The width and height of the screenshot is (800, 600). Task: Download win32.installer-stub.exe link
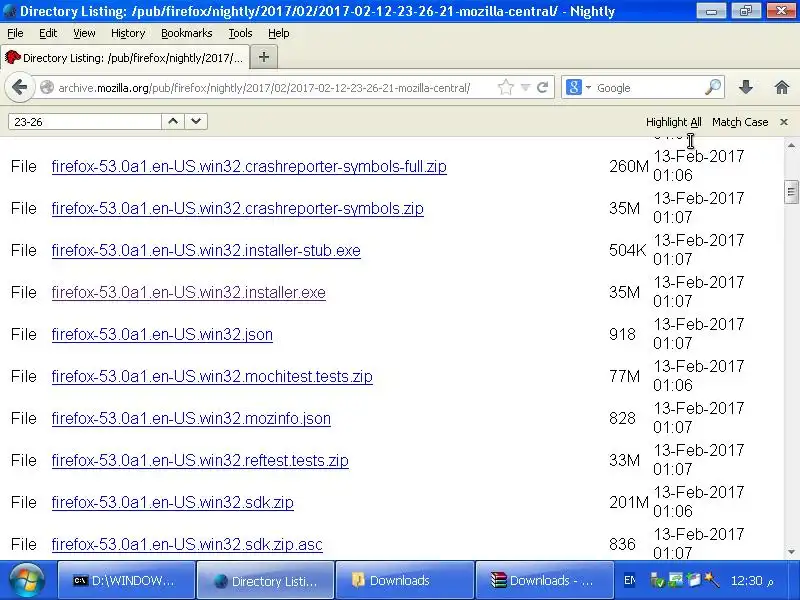point(206,251)
